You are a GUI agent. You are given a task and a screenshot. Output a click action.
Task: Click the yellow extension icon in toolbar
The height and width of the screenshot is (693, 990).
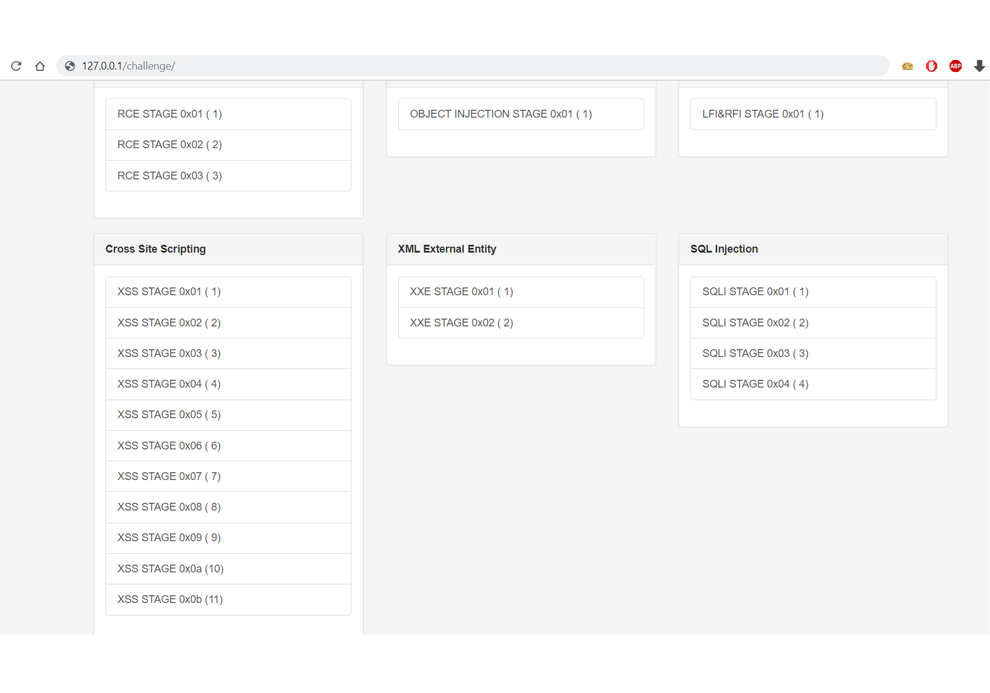[x=907, y=66]
